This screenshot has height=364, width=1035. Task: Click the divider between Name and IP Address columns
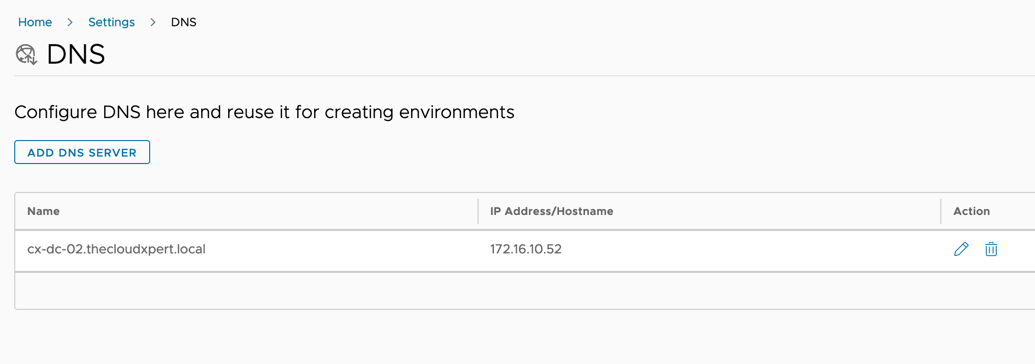coord(478,211)
